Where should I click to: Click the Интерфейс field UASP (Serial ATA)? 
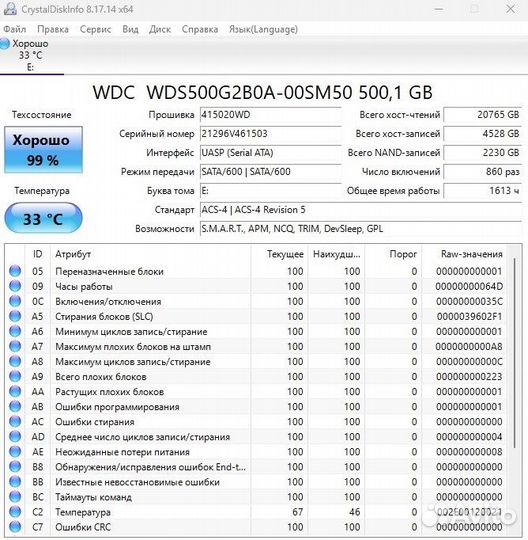(271, 153)
